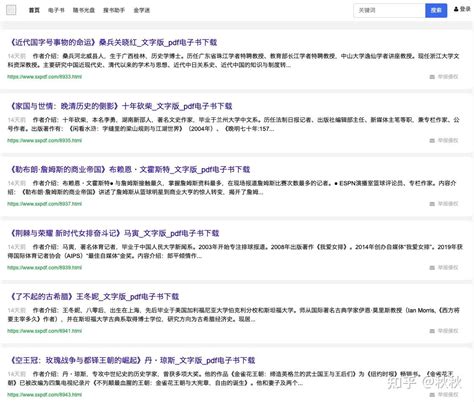Screen dimensions: 474x402
Task: Click green URL ending 8941.html
Action: pyautogui.click(x=45, y=331)
